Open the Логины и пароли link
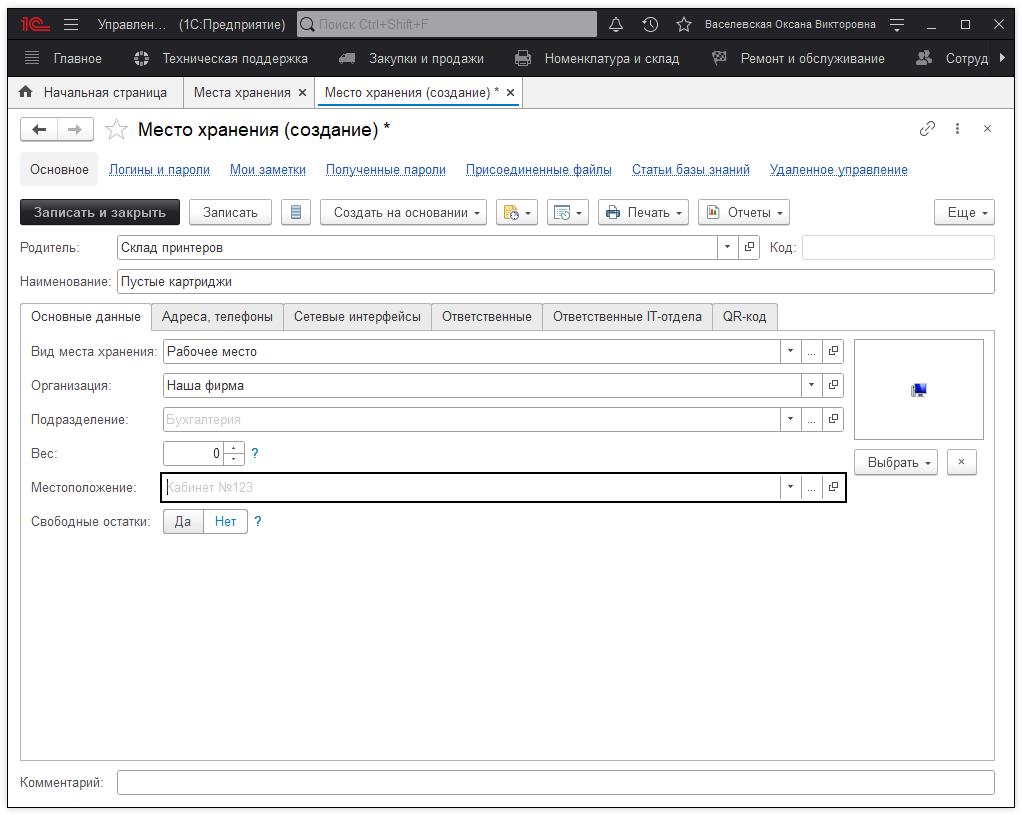Image resolution: width=1022 pixels, height=815 pixels. tap(159, 169)
